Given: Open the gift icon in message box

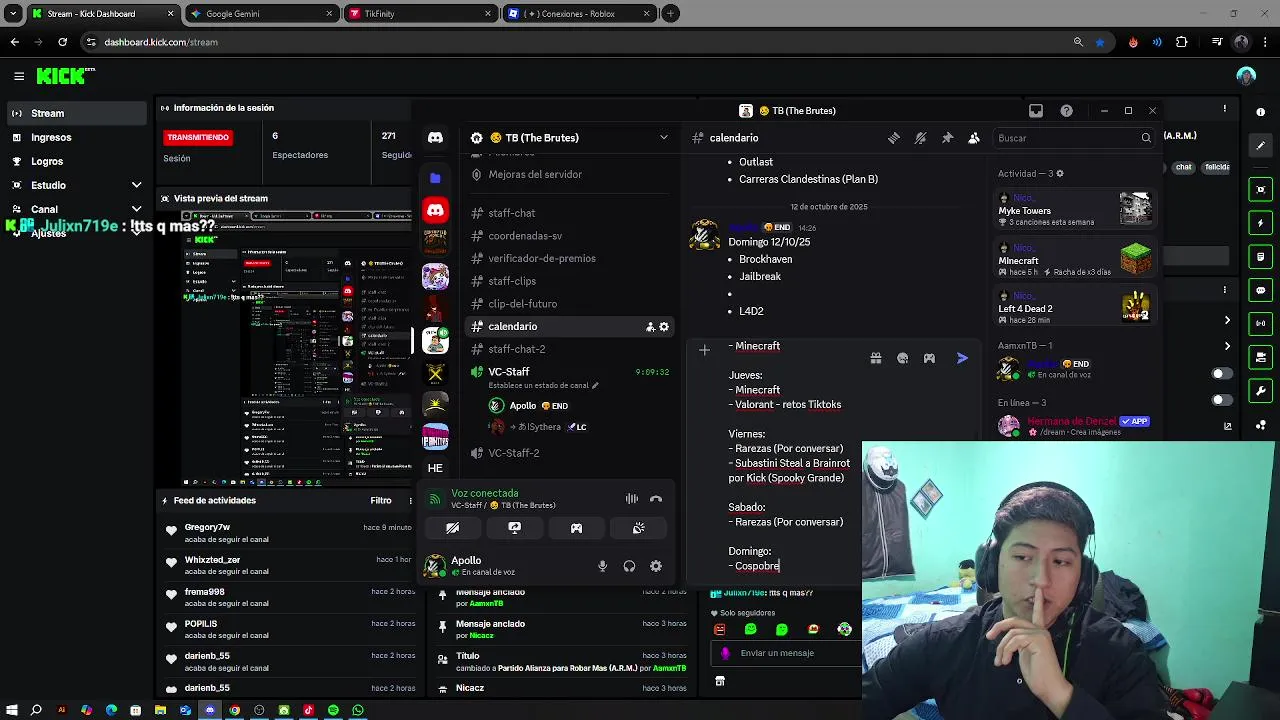Looking at the screenshot, I should click(876, 358).
